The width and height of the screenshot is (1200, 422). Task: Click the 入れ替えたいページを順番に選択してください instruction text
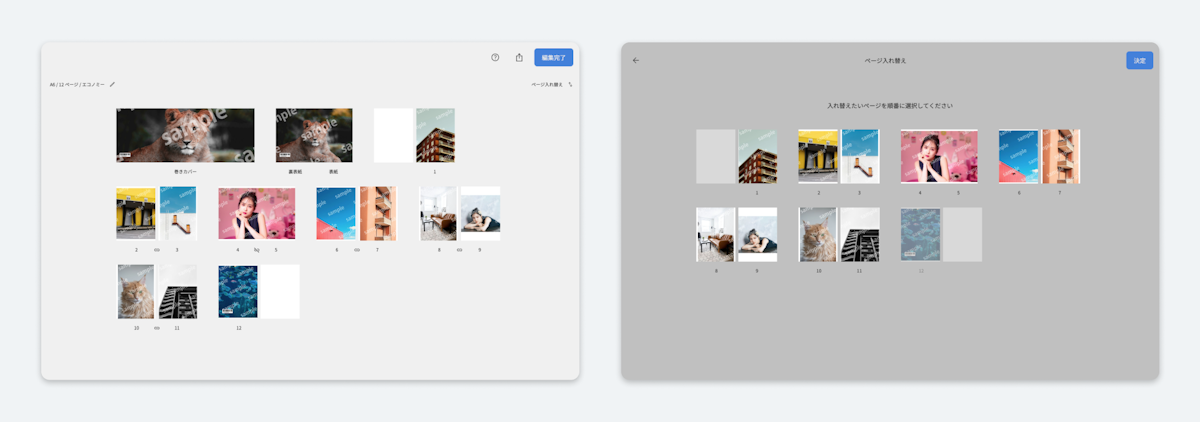889,105
